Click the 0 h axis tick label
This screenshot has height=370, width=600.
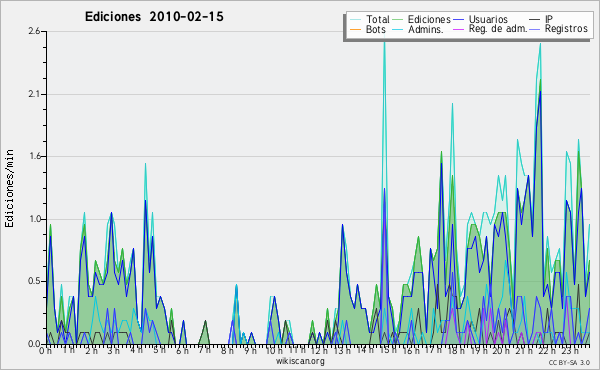(x=45, y=350)
